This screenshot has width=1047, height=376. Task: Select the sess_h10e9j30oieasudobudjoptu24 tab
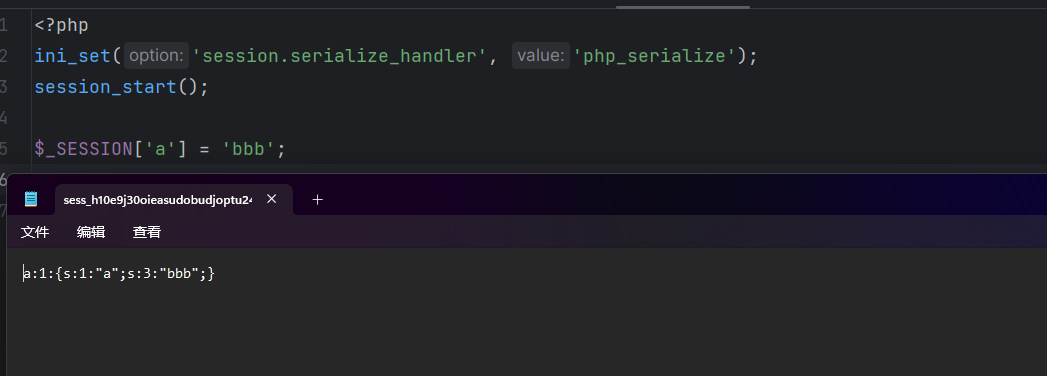pos(158,200)
